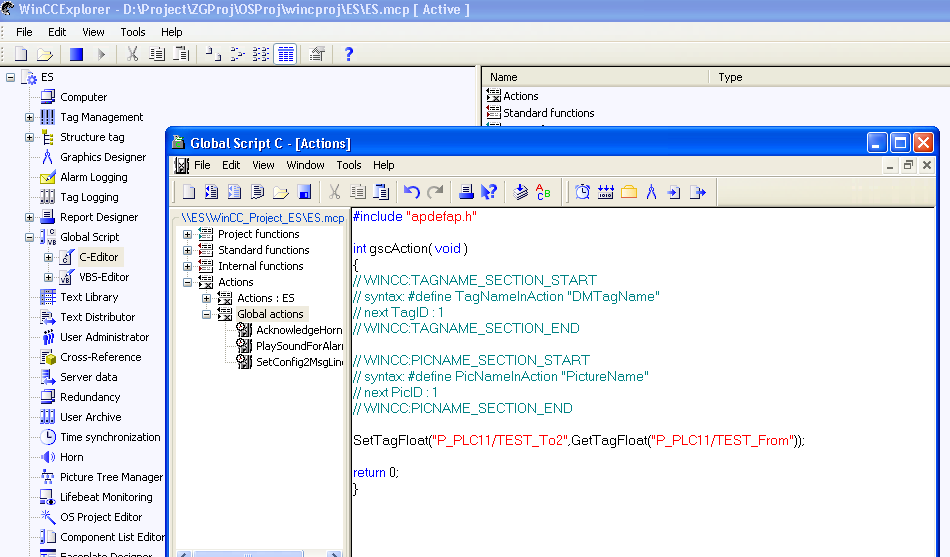Click Undo arrow in Global Script toolbar

click(x=412, y=192)
